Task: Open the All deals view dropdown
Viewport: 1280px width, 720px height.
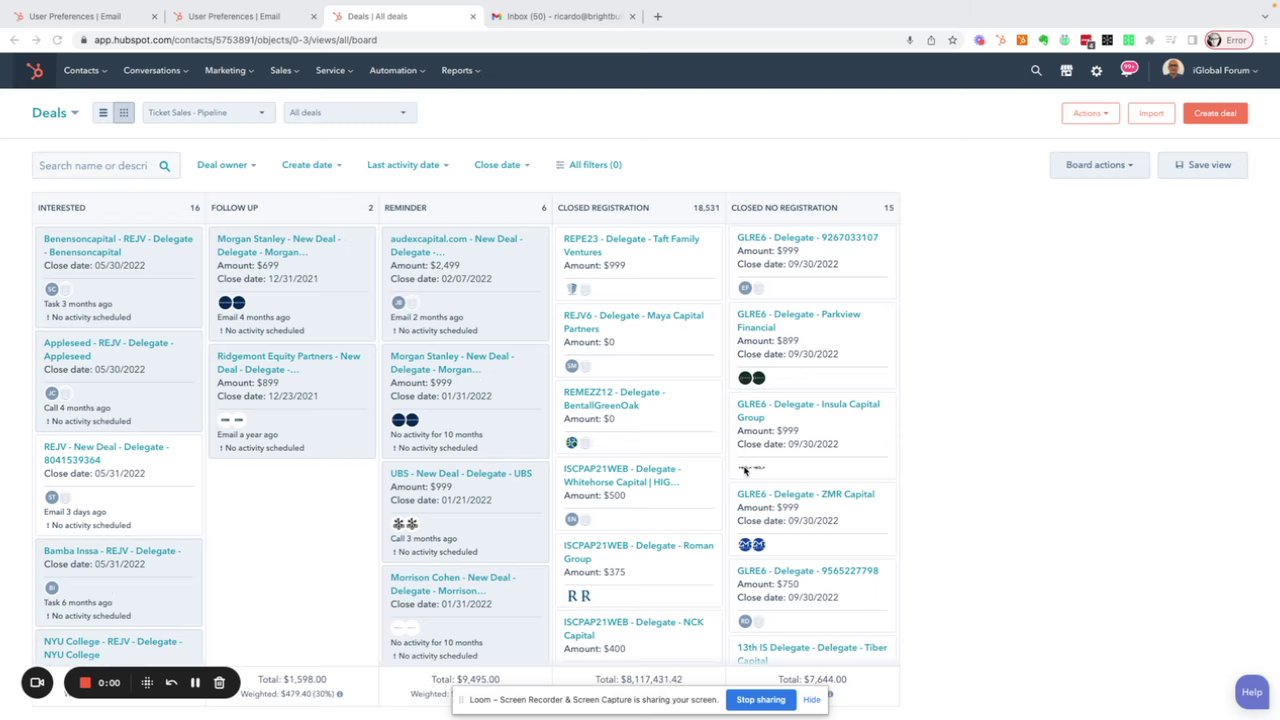Action: click(x=348, y=113)
